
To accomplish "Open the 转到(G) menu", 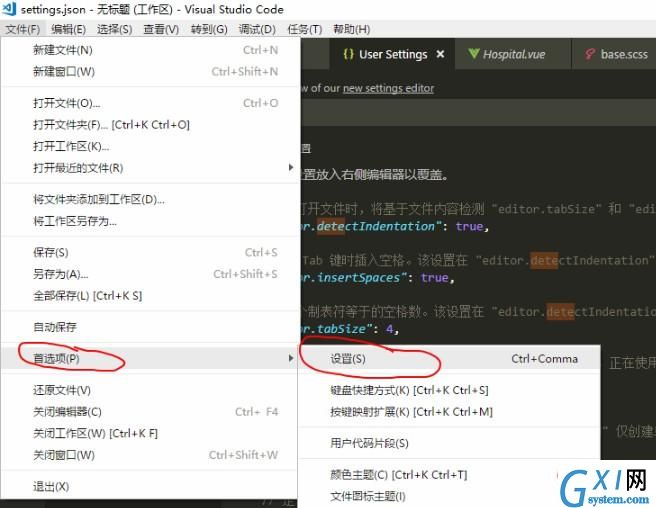I will pyautogui.click(x=209, y=29).
